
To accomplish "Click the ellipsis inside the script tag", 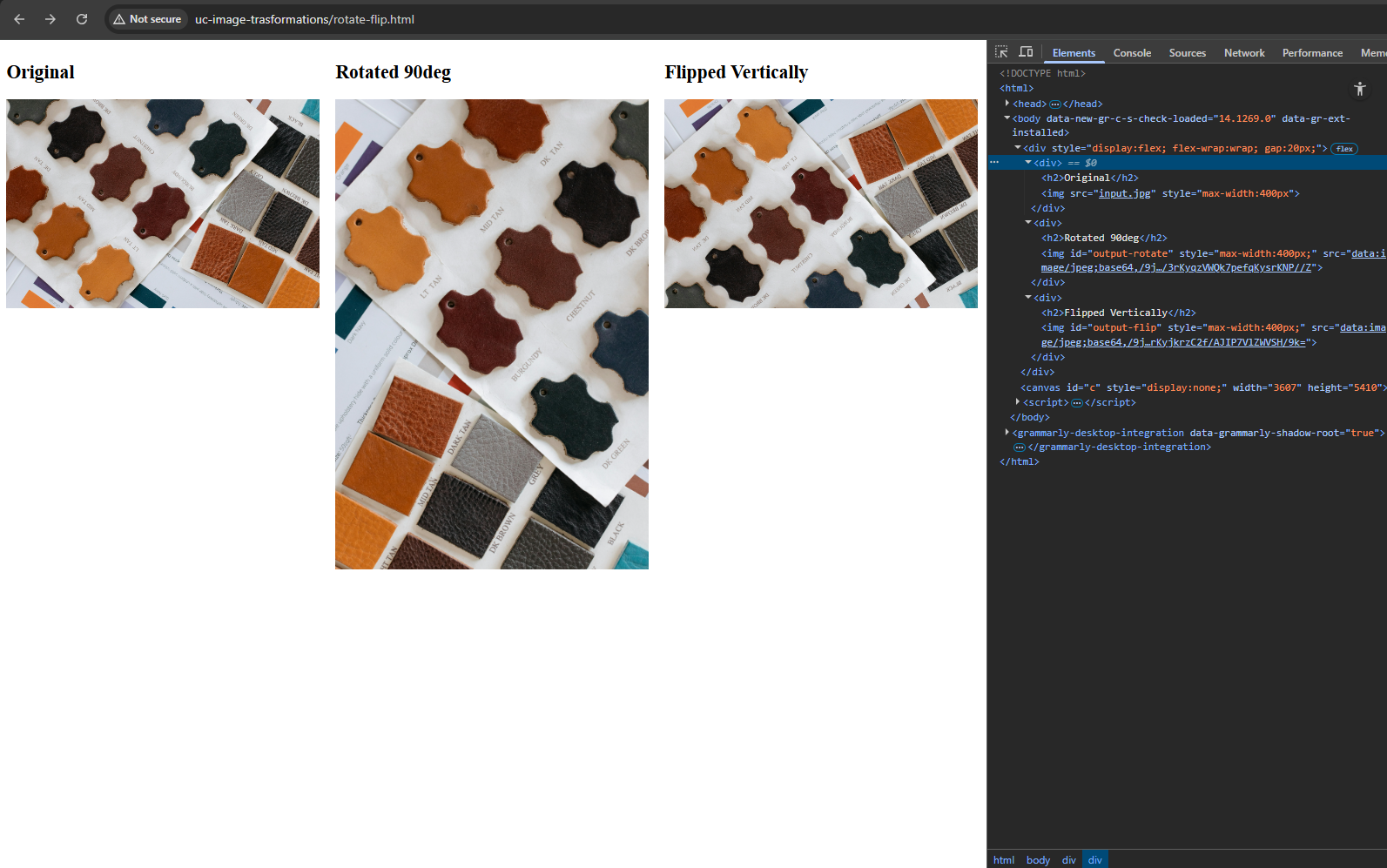I will (x=1077, y=403).
